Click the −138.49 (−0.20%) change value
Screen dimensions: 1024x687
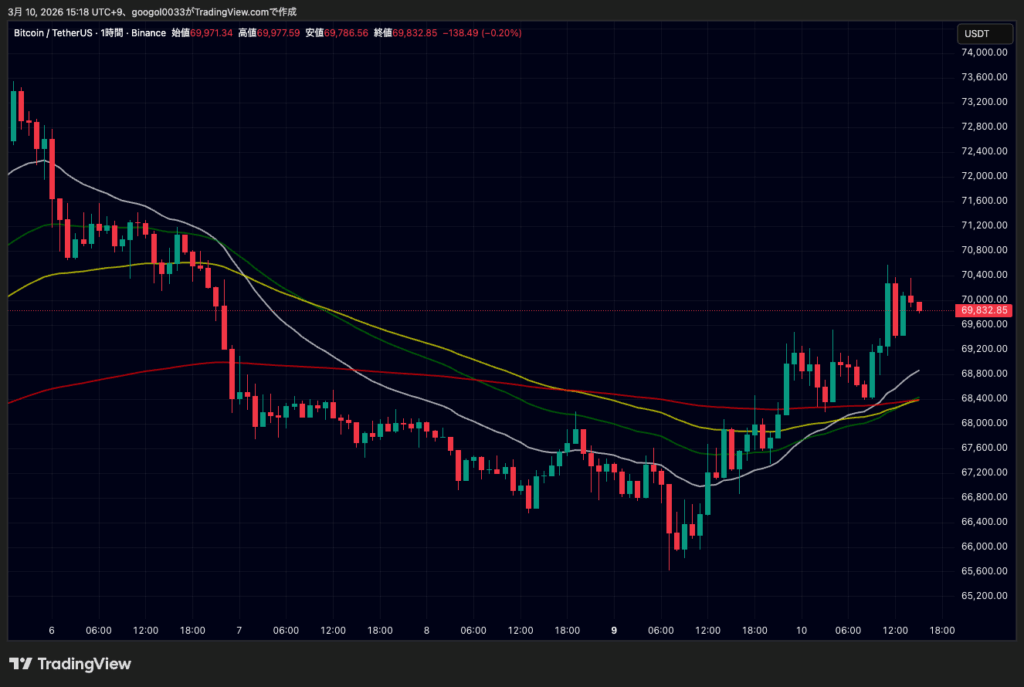click(x=484, y=33)
